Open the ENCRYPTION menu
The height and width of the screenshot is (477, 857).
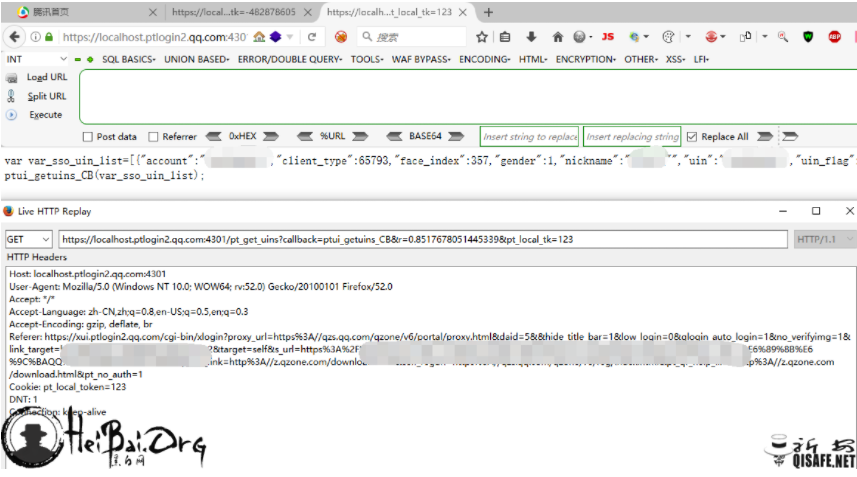585,59
